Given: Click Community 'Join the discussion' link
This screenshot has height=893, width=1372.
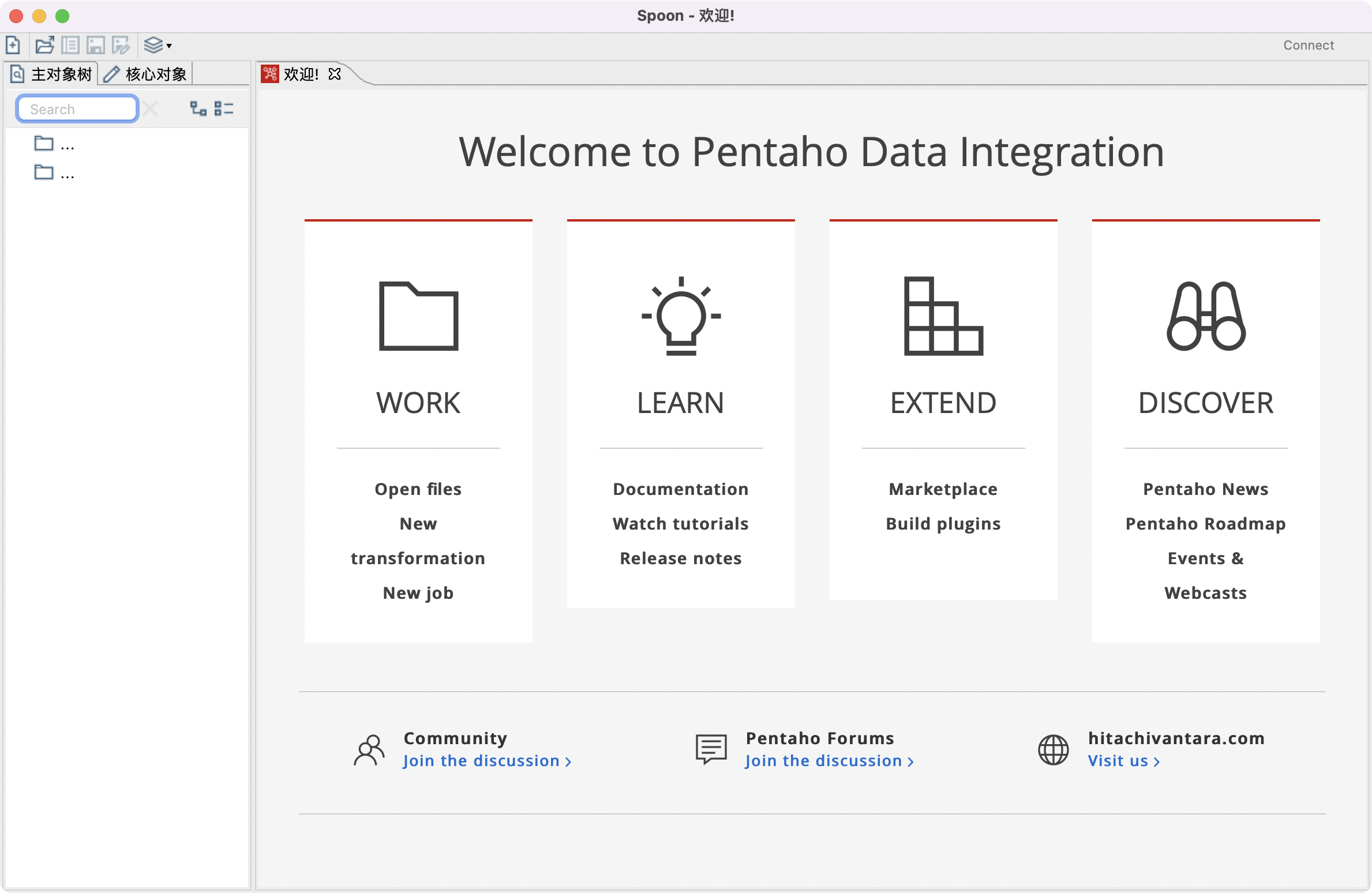Looking at the screenshot, I should click(488, 761).
